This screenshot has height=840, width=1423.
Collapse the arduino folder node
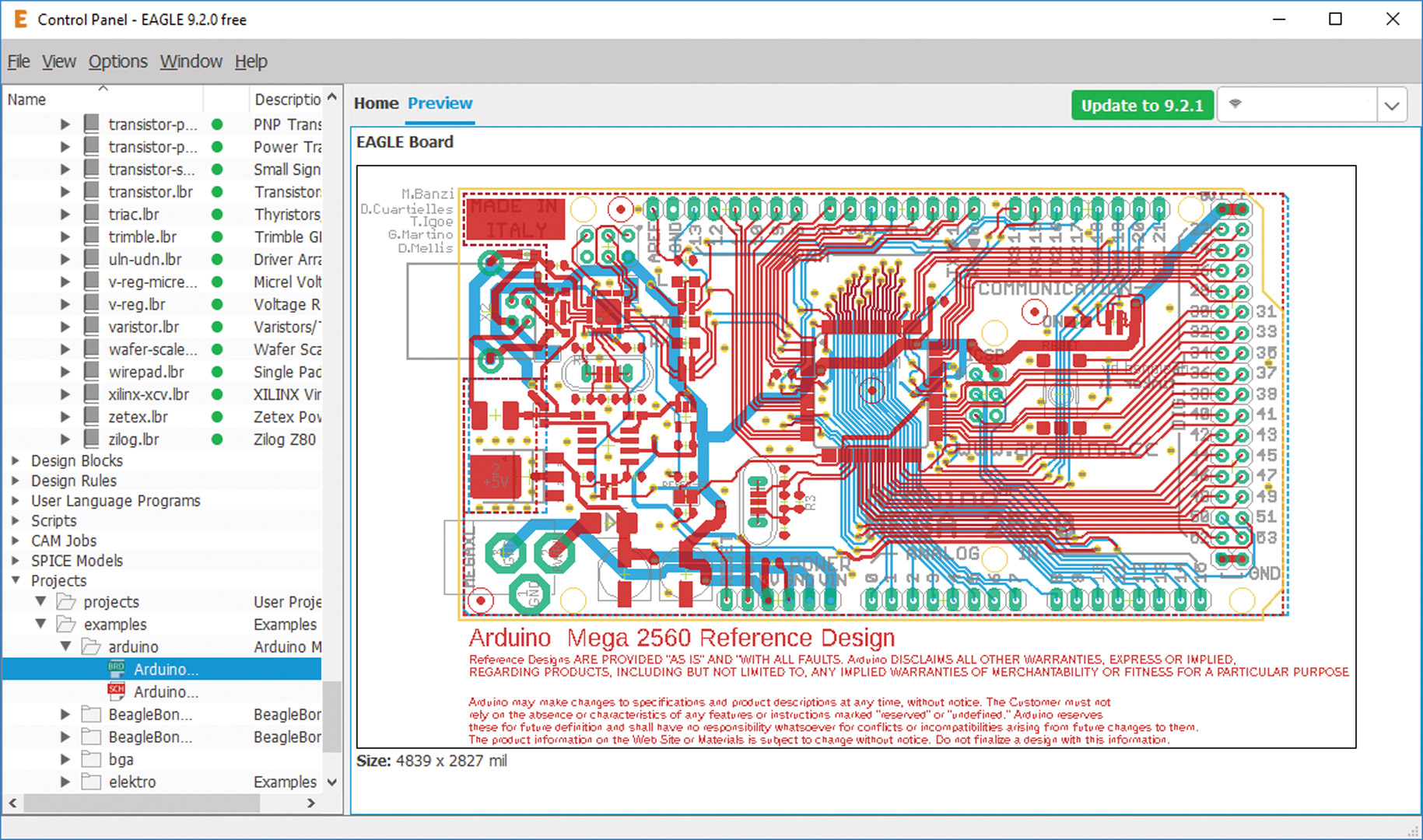(x=65, y=646)
